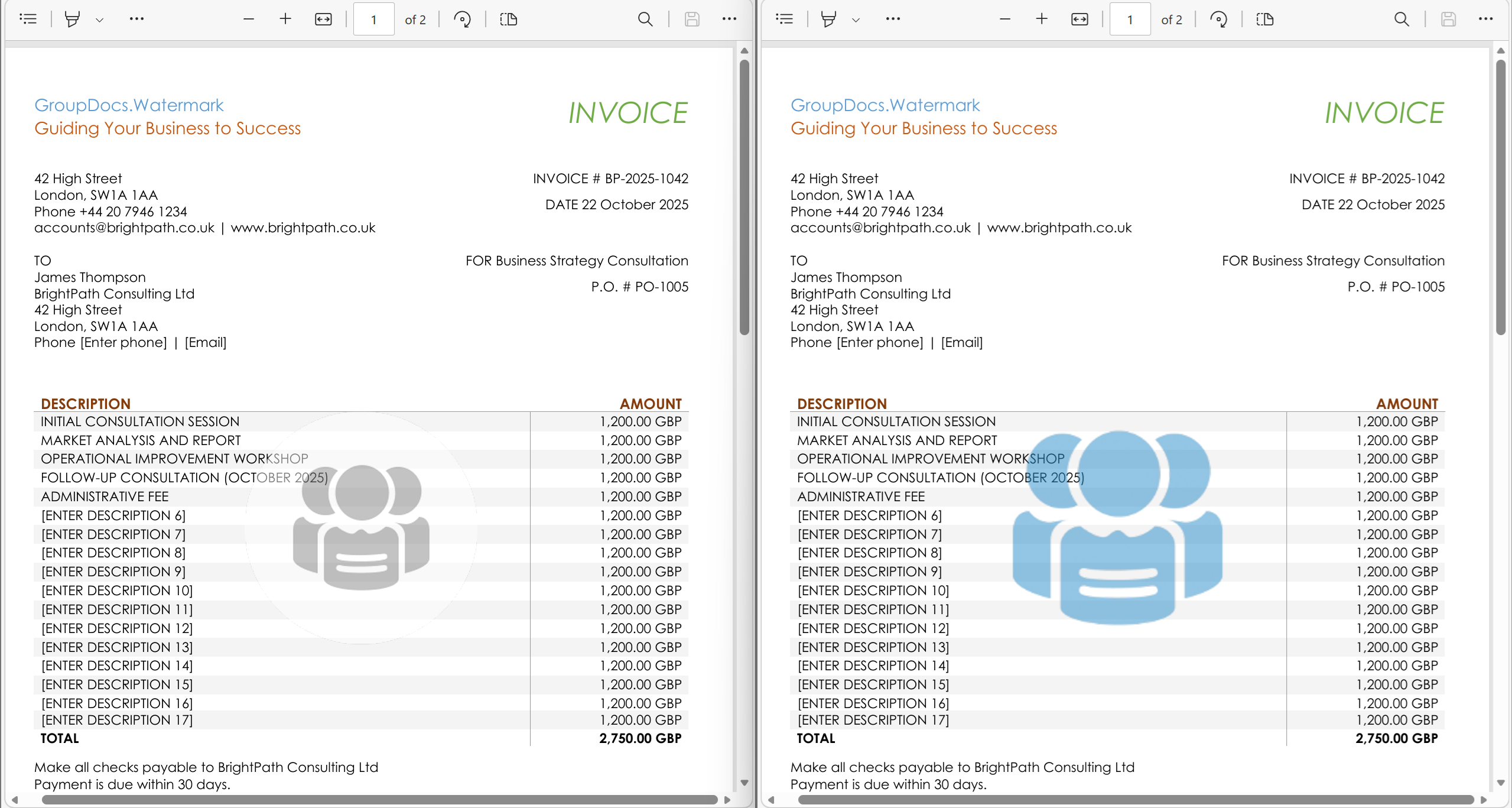Screen dimensions: 1512x808
Task: Zoom in on the right PDF viewer
Action: [1042, 19]
